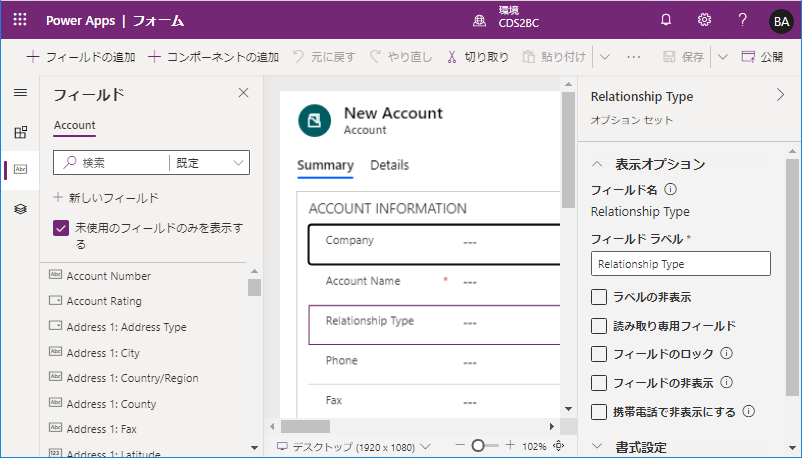Open the environment picker icon
The width and height of the screenshot is (802, 458).
tap(479, 20)
